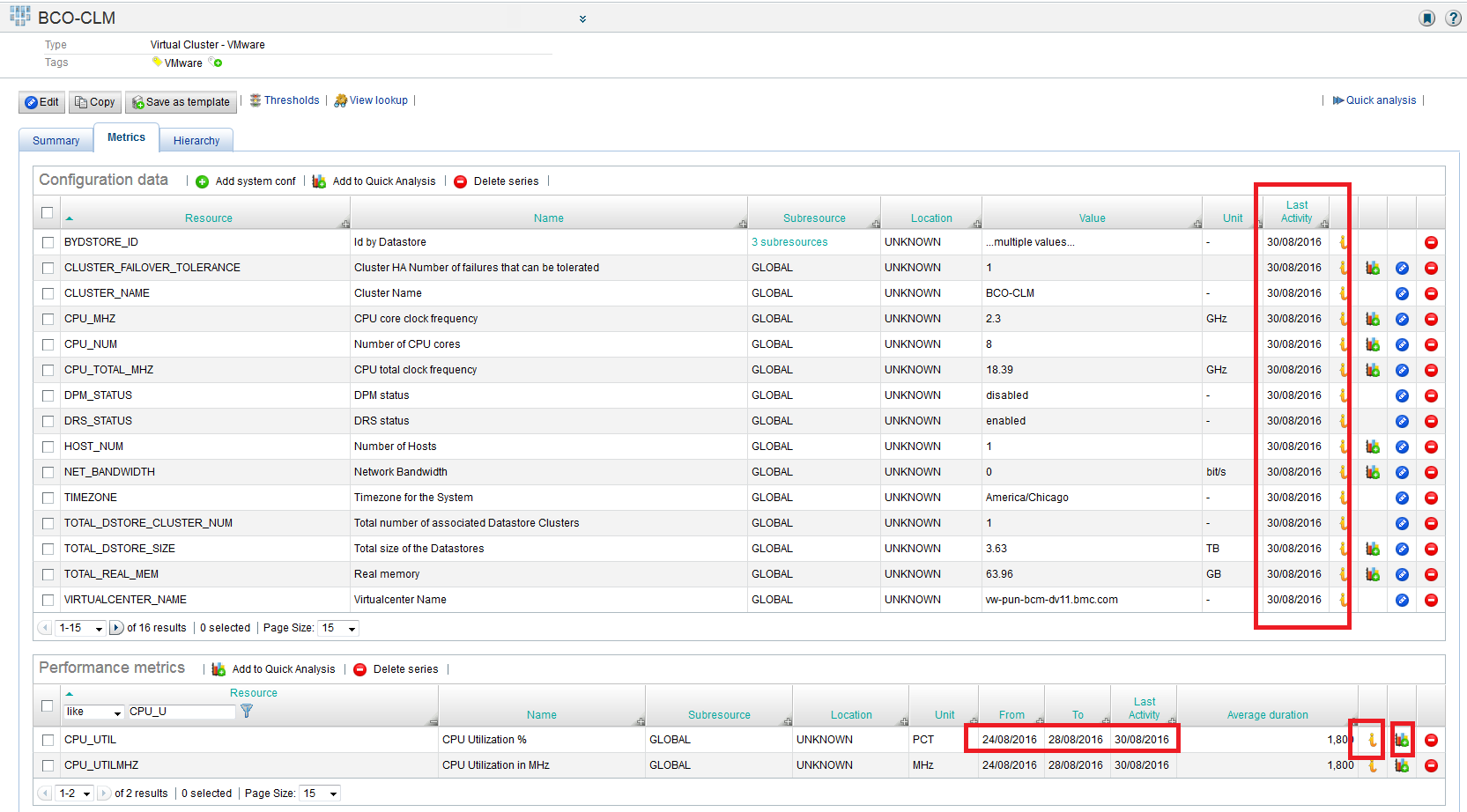This screenshot has height=812, width=1467.
Task: Click the CPU_U resource filter text field
Action: (x=181, y=712)
